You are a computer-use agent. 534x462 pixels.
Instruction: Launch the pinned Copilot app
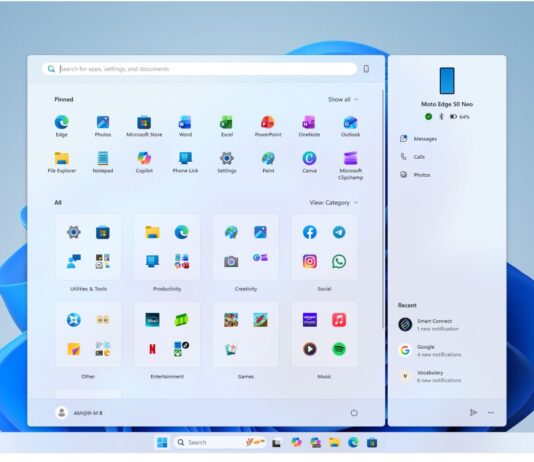click(x=144, y=162)
